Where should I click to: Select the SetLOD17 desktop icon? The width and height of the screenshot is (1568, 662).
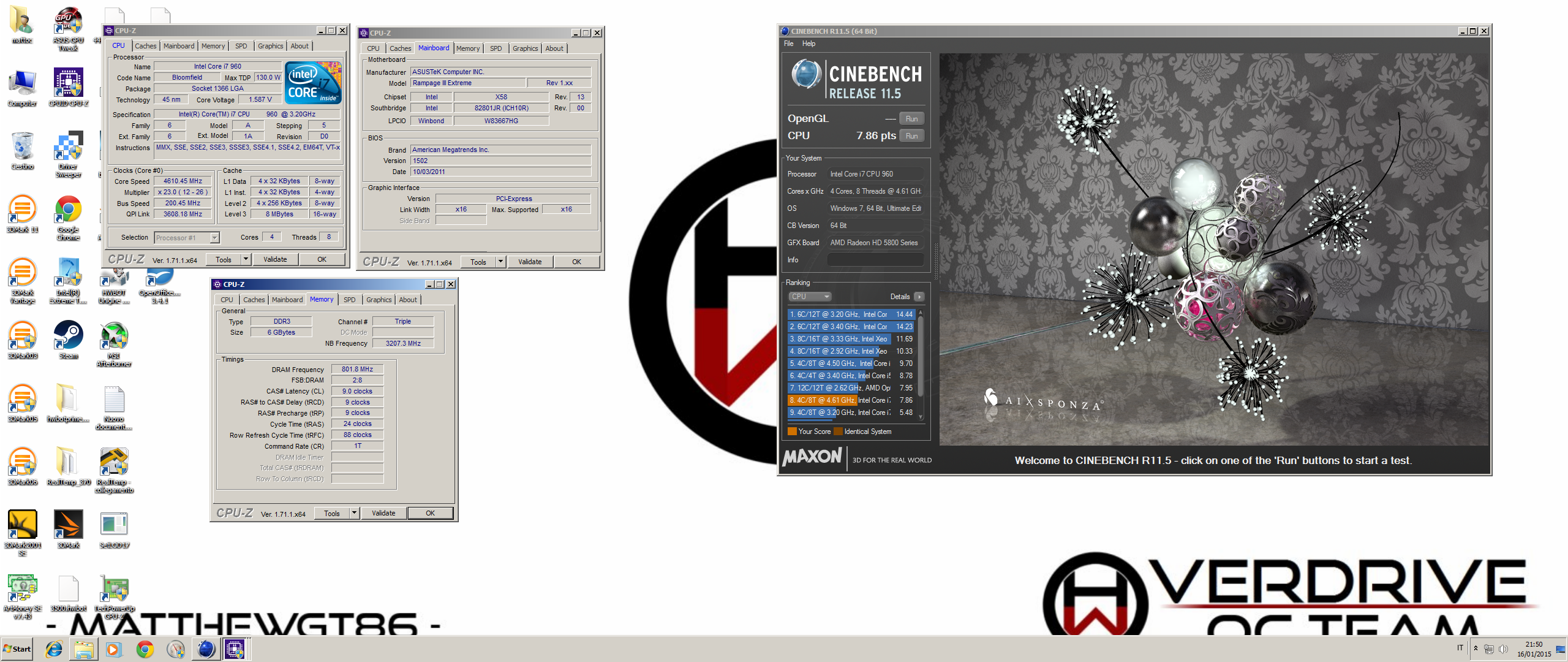114,530
